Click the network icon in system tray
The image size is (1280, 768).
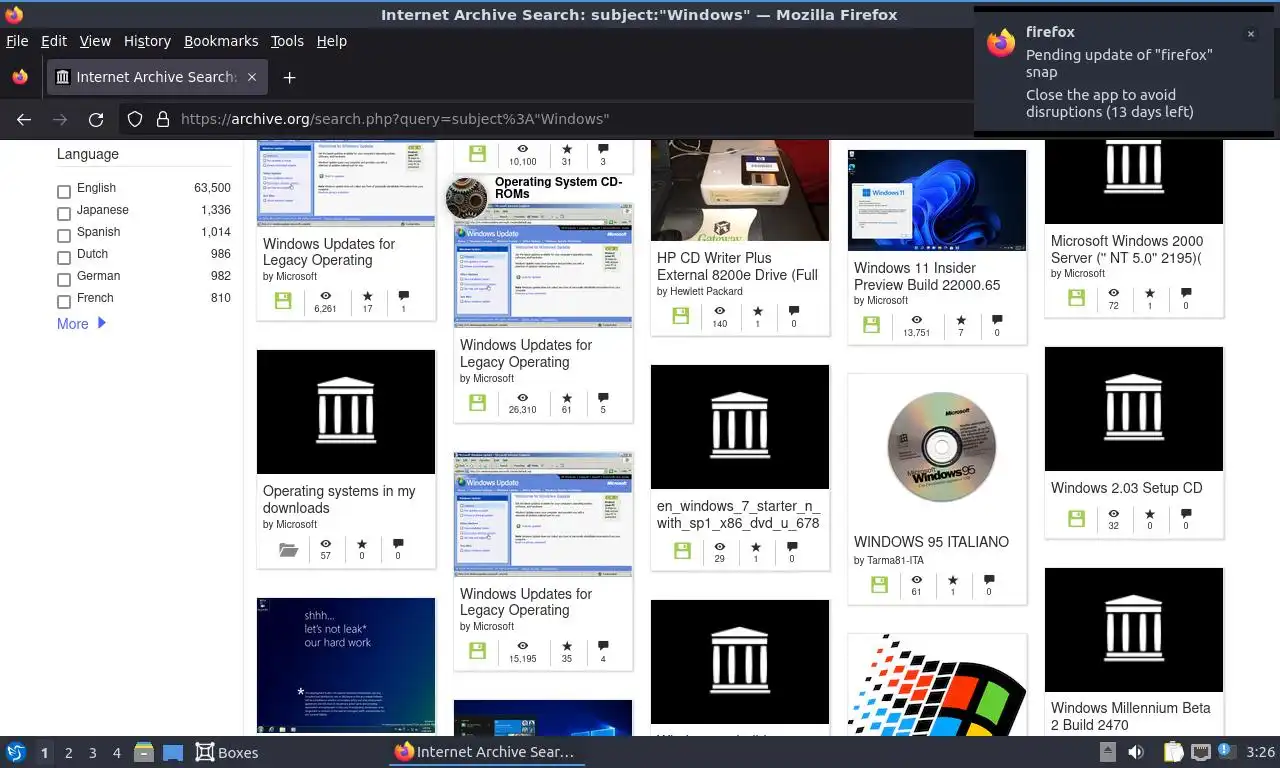pyautogui.click(x=1201, y=752)
